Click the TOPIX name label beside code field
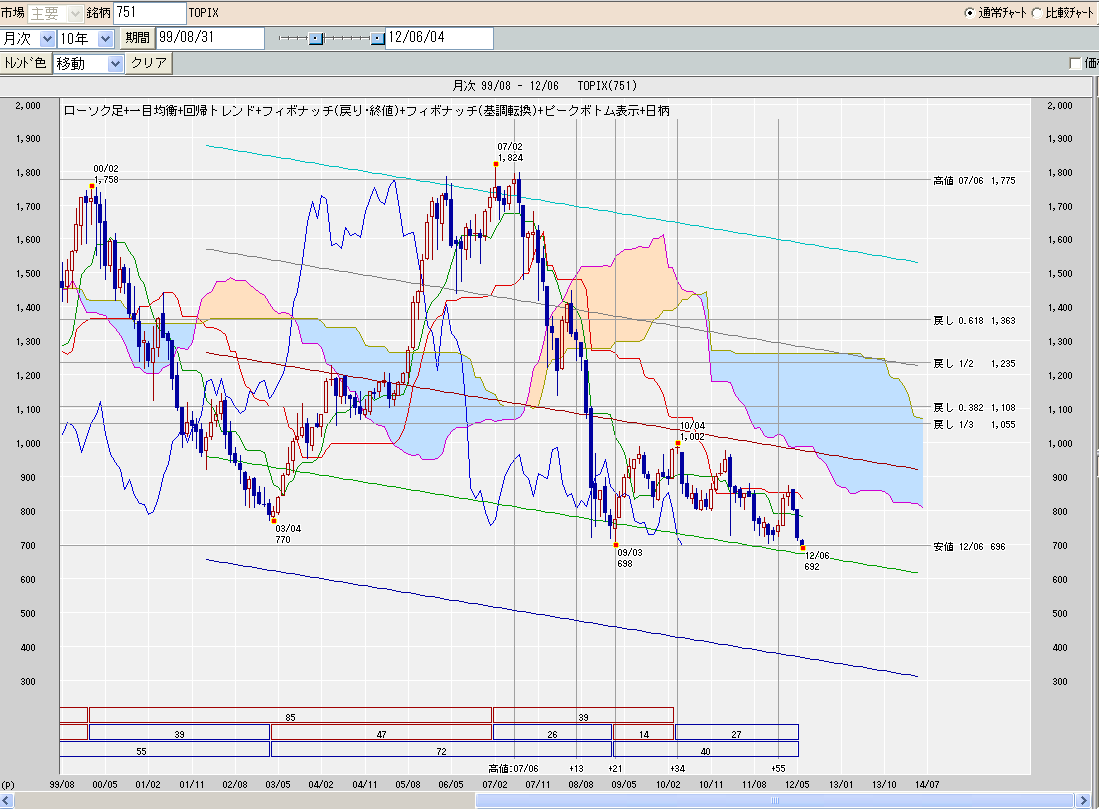Screen dimensions: 1099x809 tap(203, 13)
